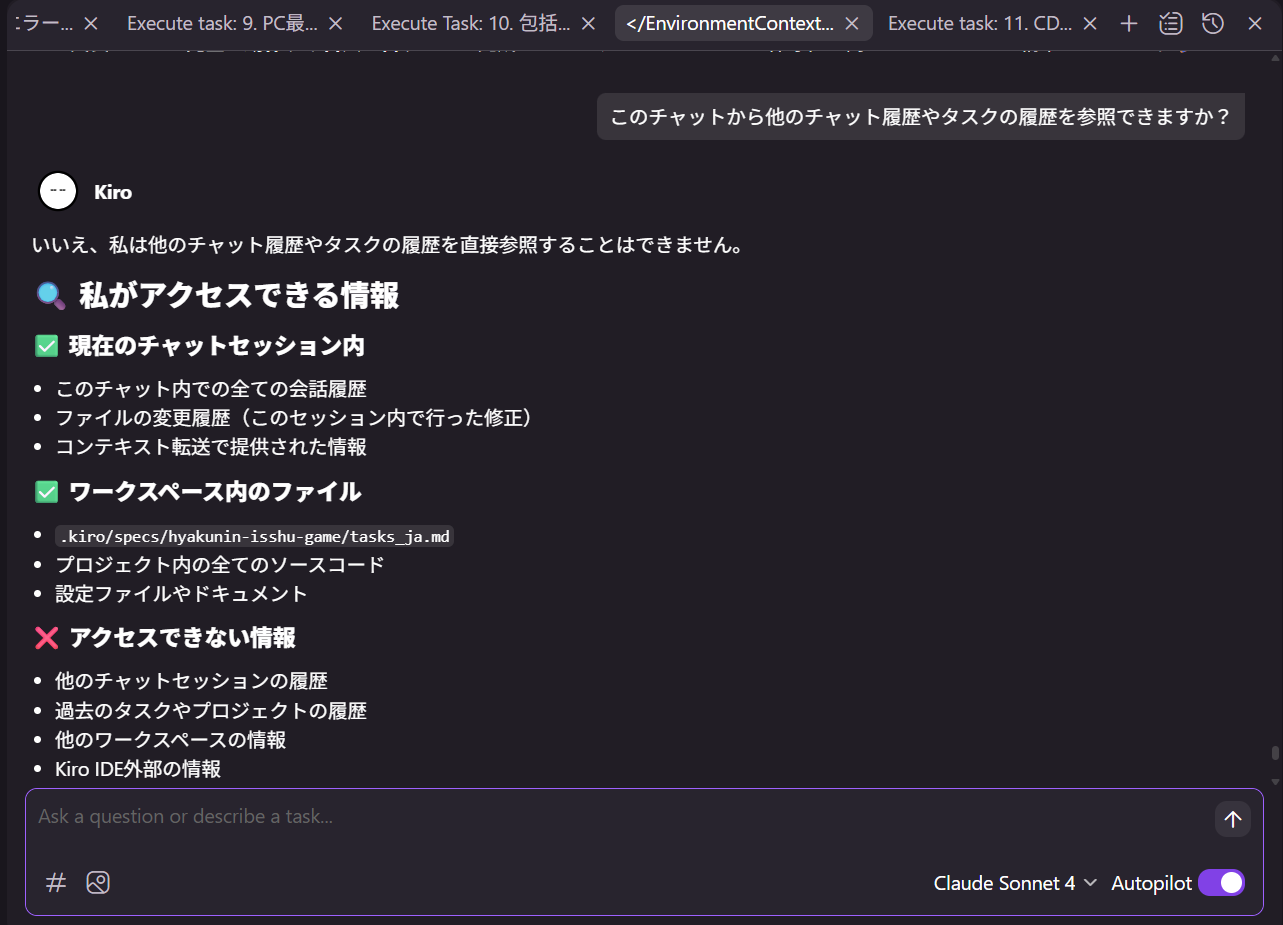Click the send message arrow button
The height and width of the screenshot is (925, 1283).
[1232, 818]
